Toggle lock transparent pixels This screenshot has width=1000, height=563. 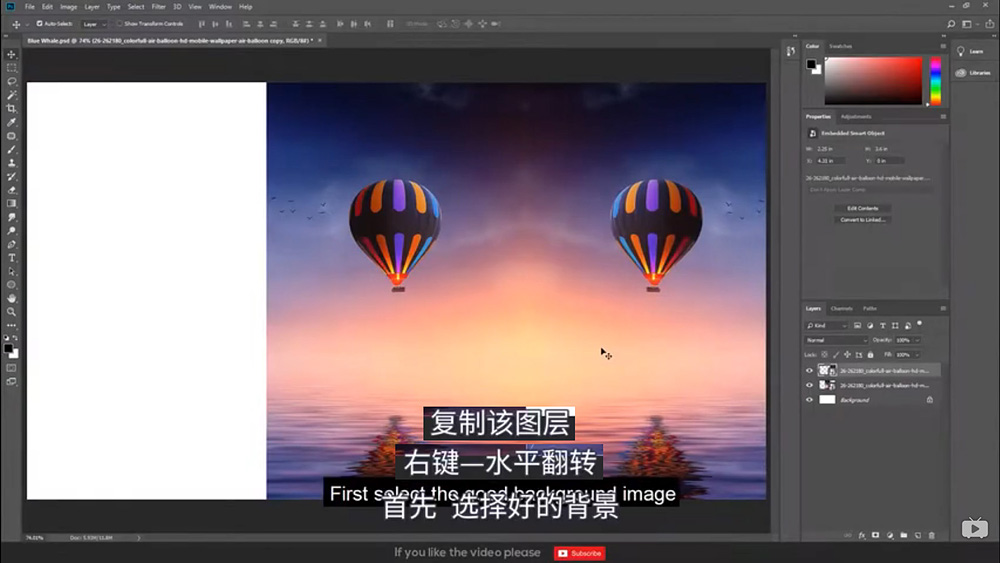pos(825,355)
